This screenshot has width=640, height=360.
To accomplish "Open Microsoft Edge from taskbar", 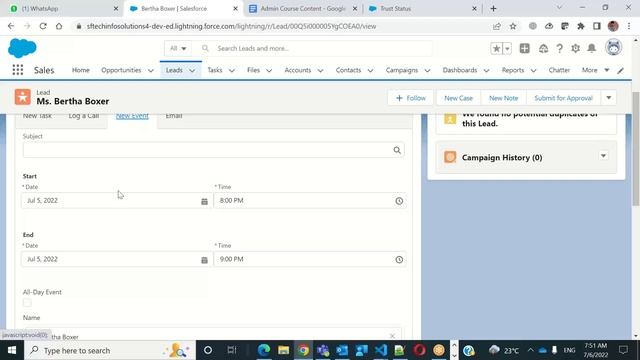I will [264, 350].
